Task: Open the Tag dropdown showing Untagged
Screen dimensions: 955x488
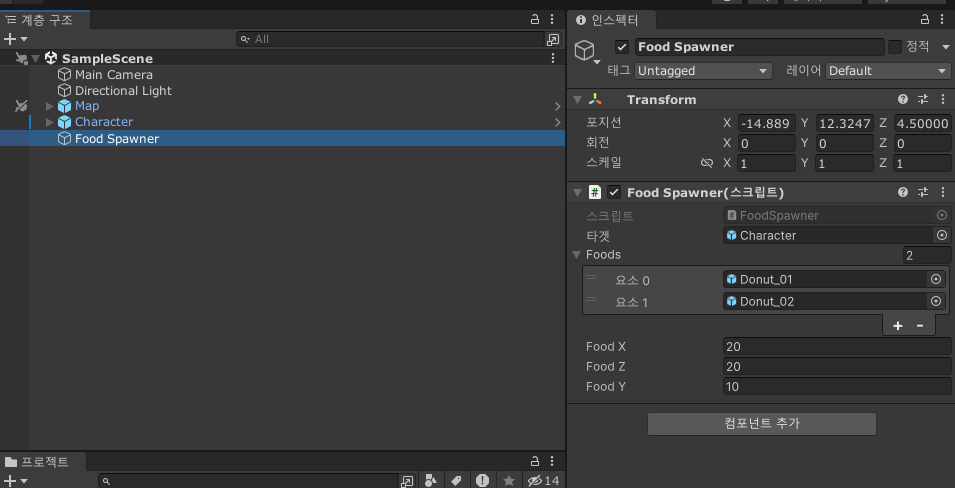Action: tap(703, 71)
